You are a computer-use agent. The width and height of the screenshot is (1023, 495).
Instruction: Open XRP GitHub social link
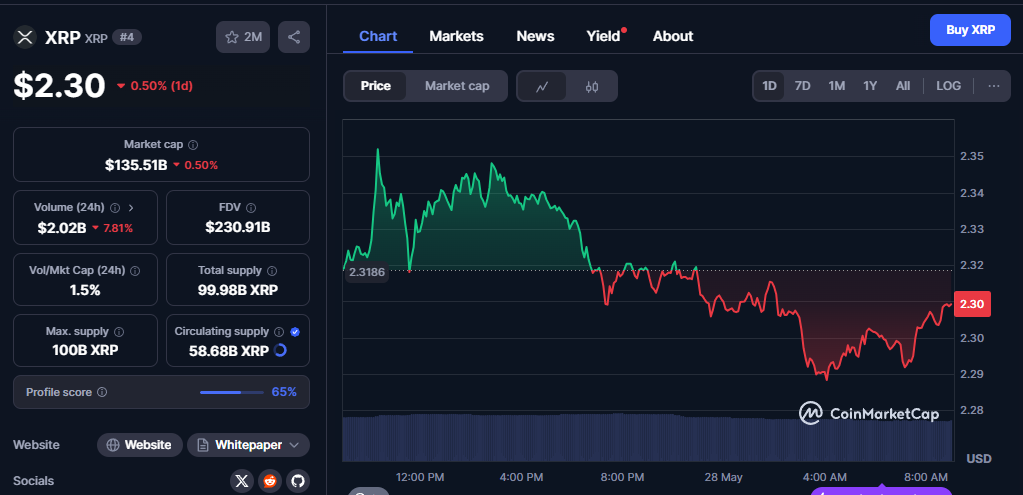pos(298,481)
